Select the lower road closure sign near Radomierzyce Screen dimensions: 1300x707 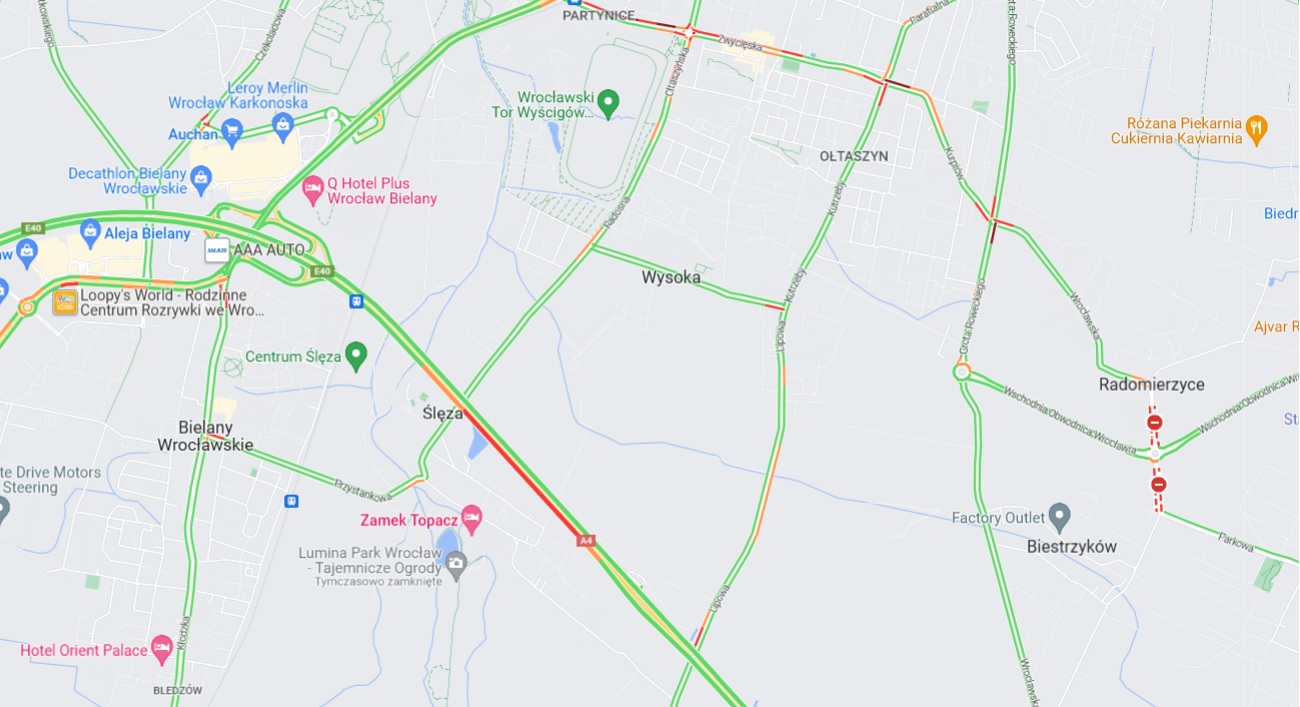point(1158,485)
